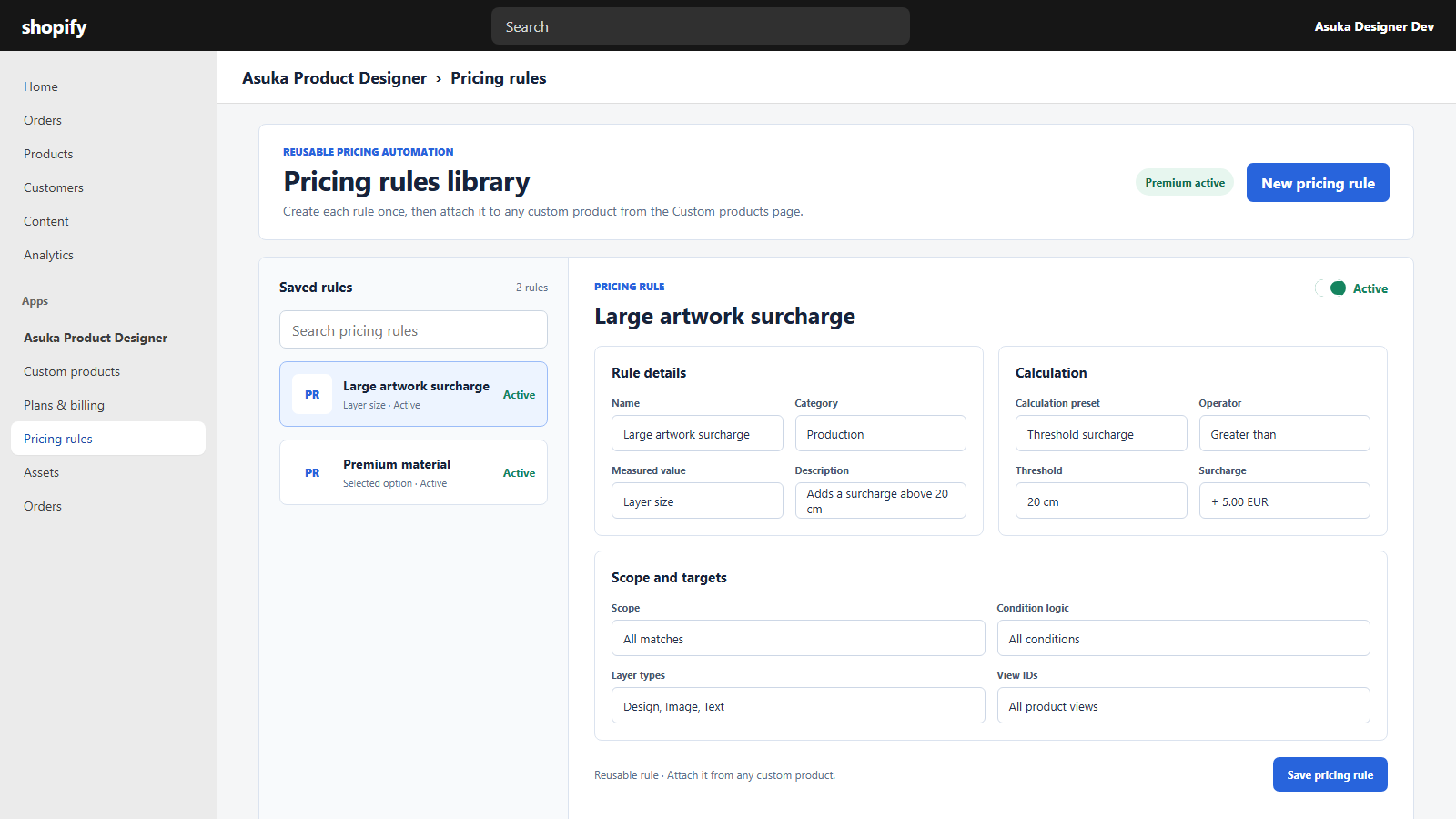The width and height of the screenshot is (1456, 819).
Task: Select the Premium material saved rule
Action: (x=413, y=472)
